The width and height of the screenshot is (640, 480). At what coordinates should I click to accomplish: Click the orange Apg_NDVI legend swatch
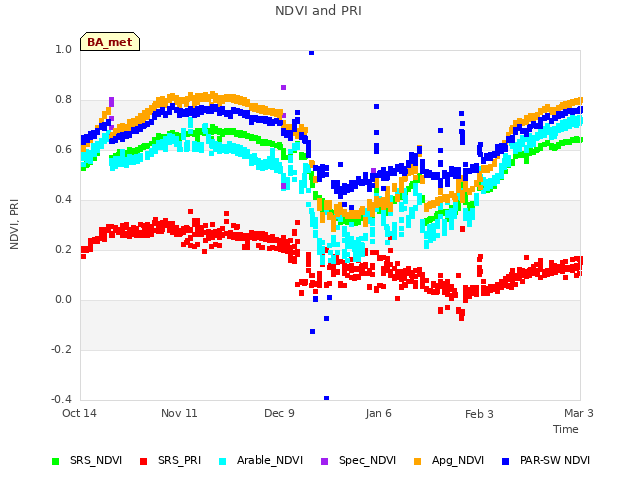tap(418, 461)
